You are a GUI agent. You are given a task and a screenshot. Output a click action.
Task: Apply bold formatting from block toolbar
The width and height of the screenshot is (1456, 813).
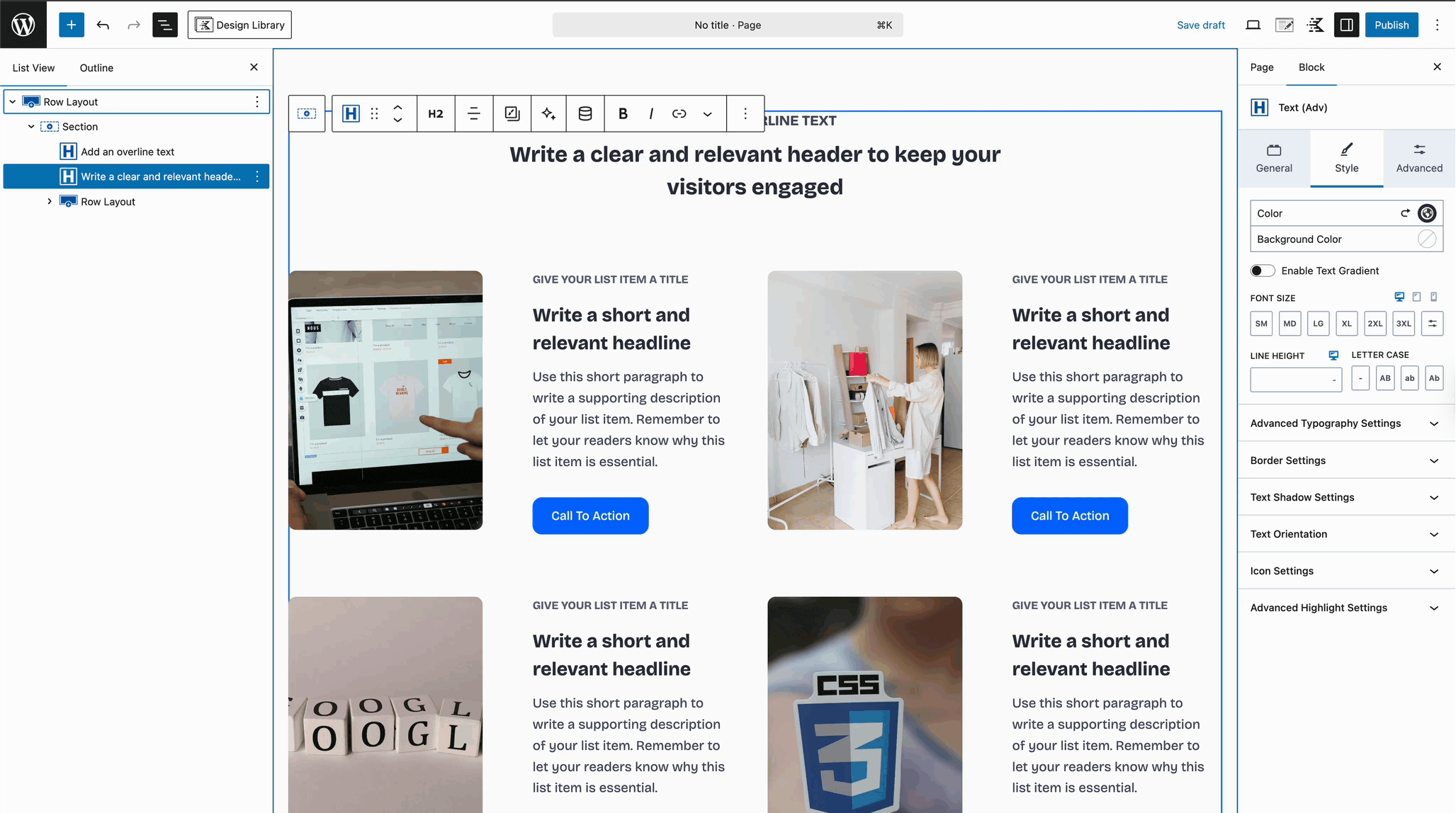point(623,113)
